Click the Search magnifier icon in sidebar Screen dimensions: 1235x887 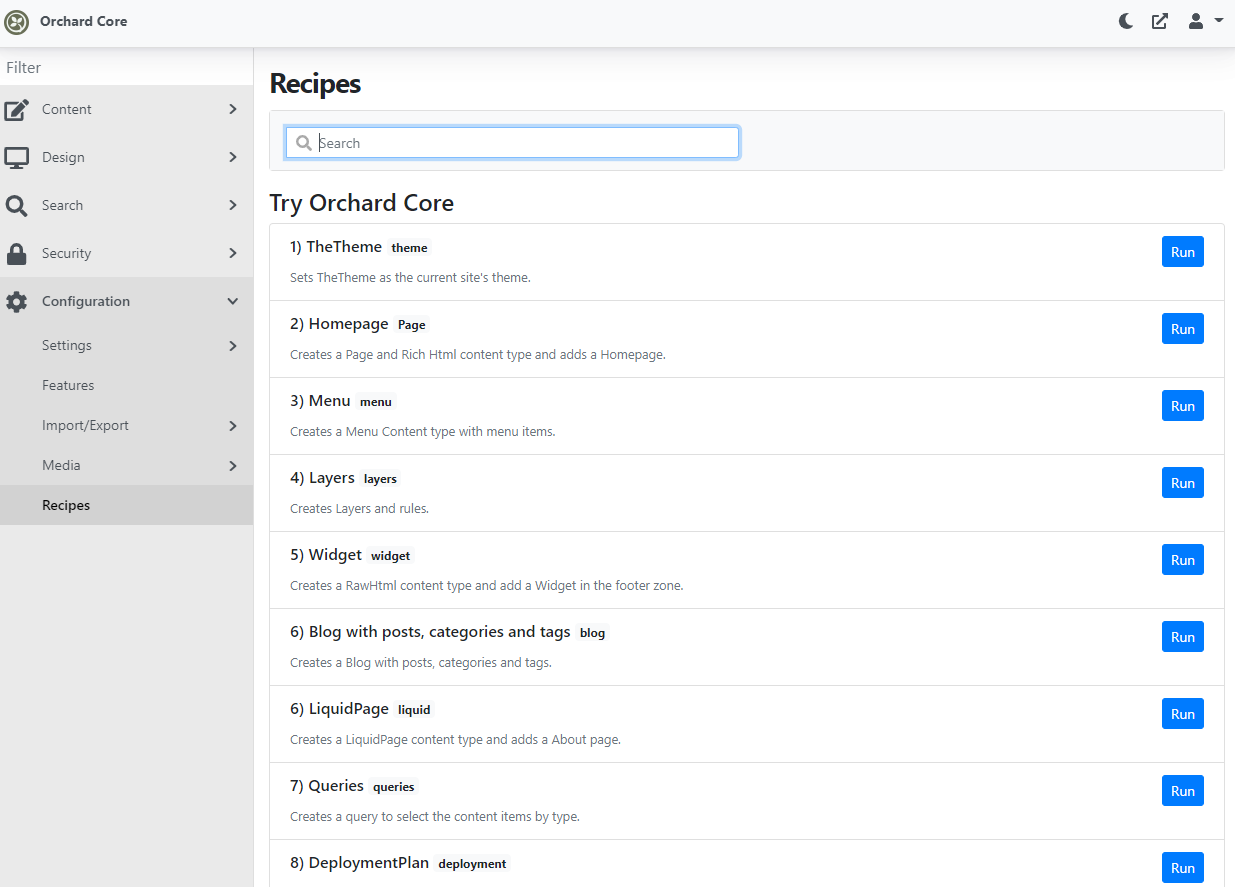17,205
